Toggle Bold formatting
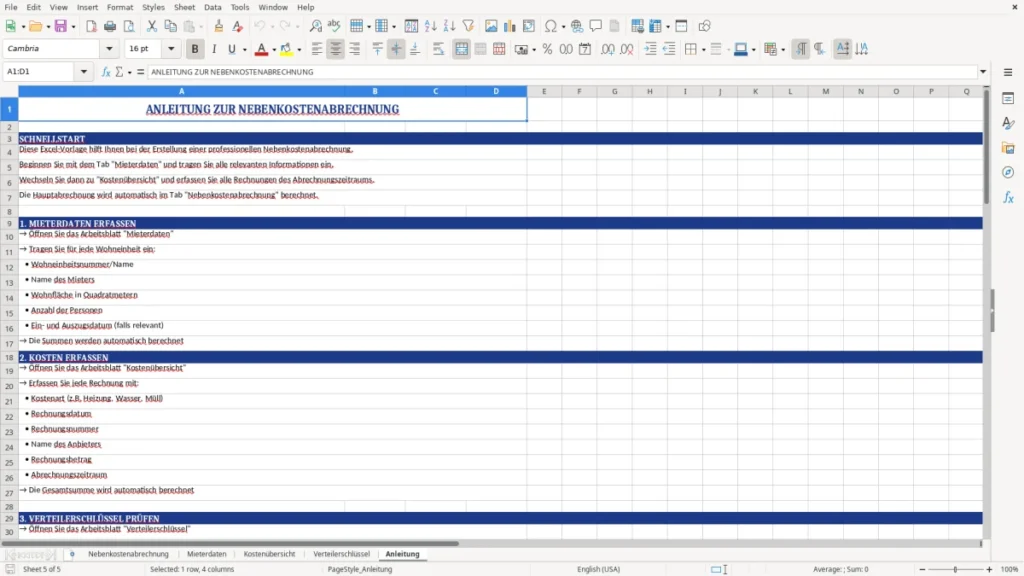 point(195,49)
